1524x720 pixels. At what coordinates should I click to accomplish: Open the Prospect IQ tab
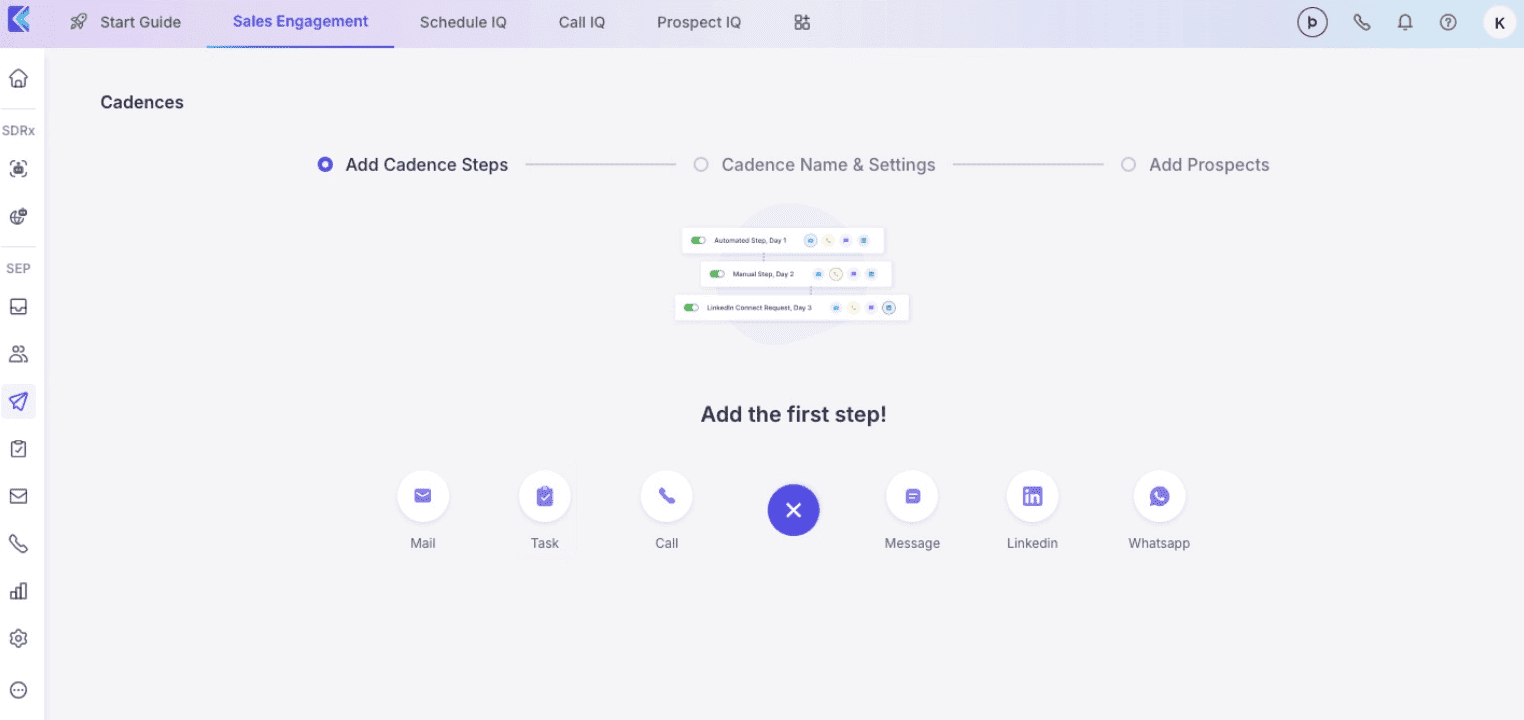click(x=698, y=22)
